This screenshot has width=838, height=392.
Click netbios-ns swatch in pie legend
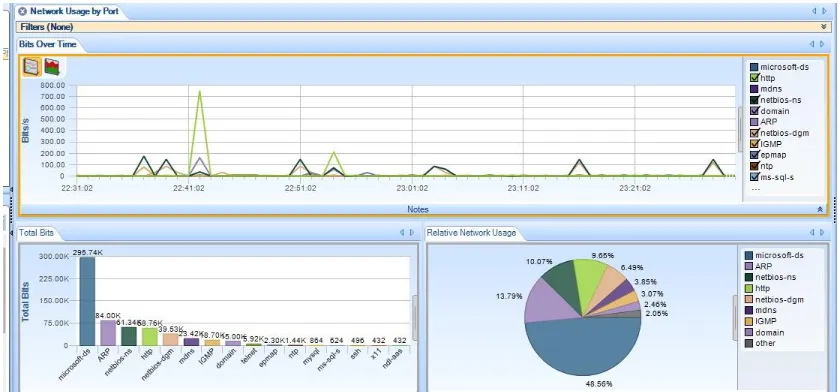pos(749,278)
